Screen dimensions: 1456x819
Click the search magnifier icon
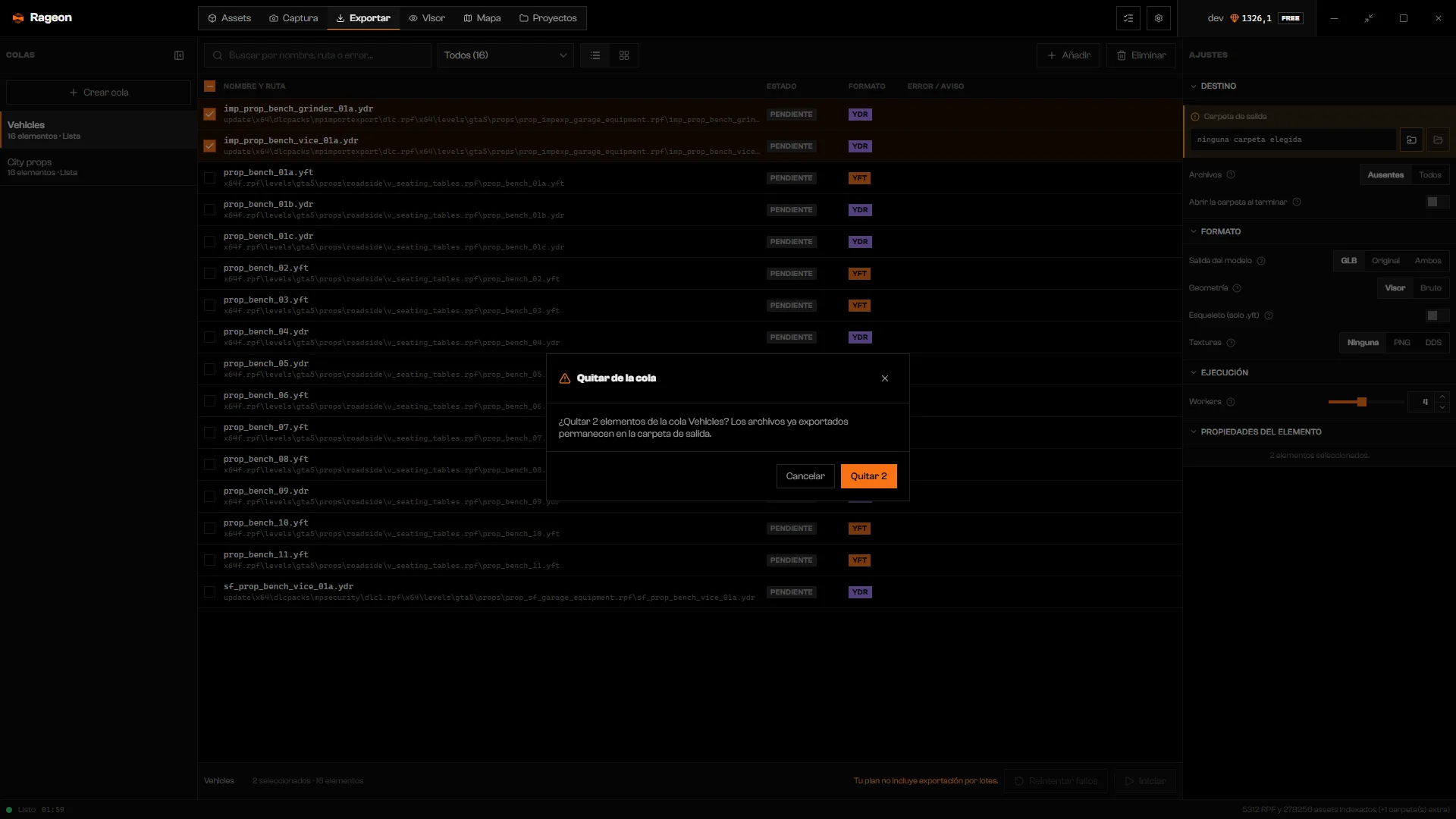coord(218,55)
